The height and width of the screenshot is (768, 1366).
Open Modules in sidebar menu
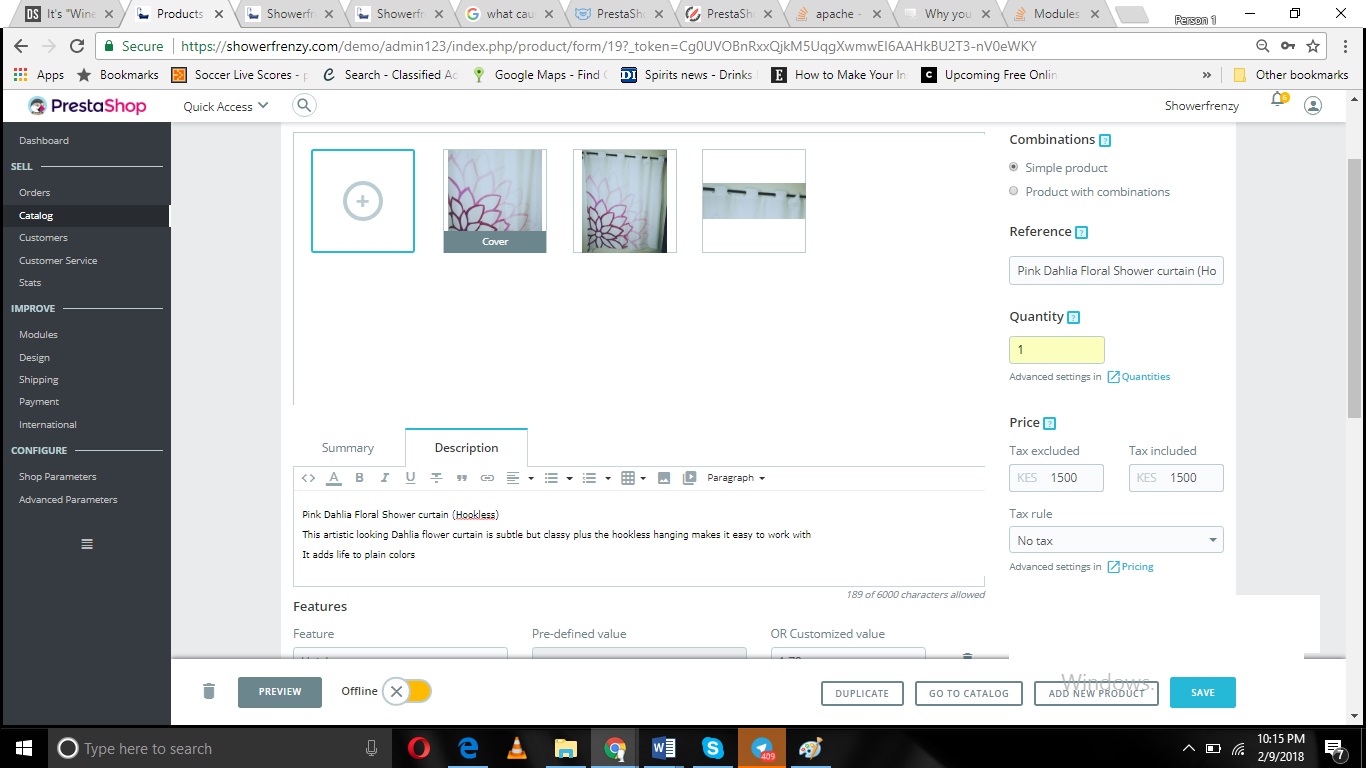[38, 334]
